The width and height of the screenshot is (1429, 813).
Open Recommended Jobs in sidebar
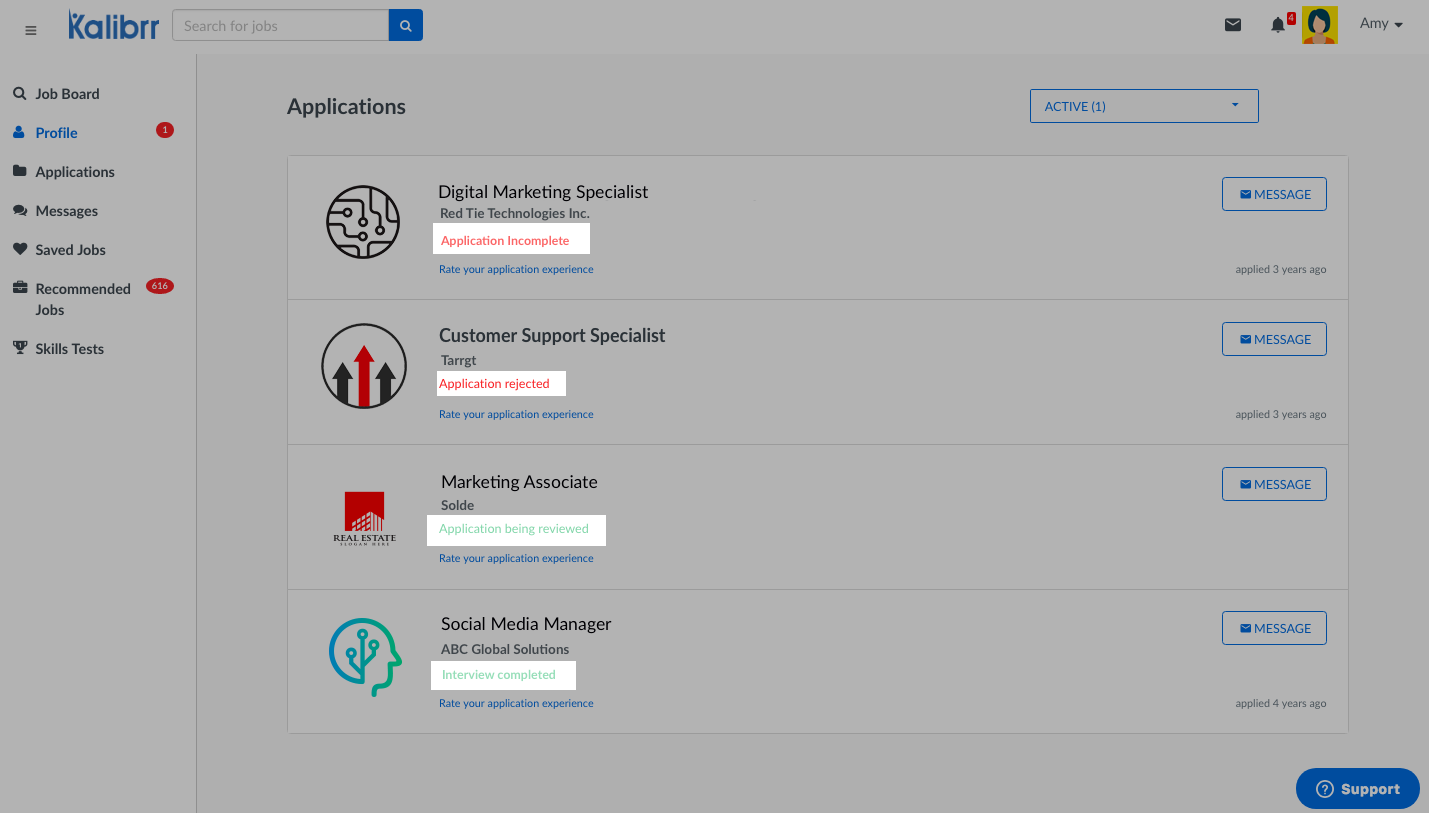(x=82, y=299)
